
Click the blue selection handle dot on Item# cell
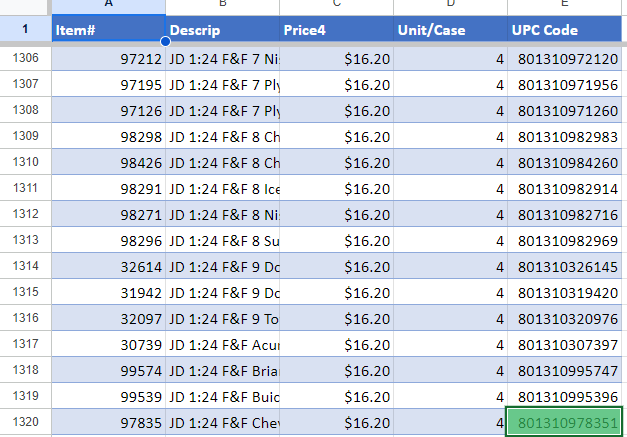(165, 41)
